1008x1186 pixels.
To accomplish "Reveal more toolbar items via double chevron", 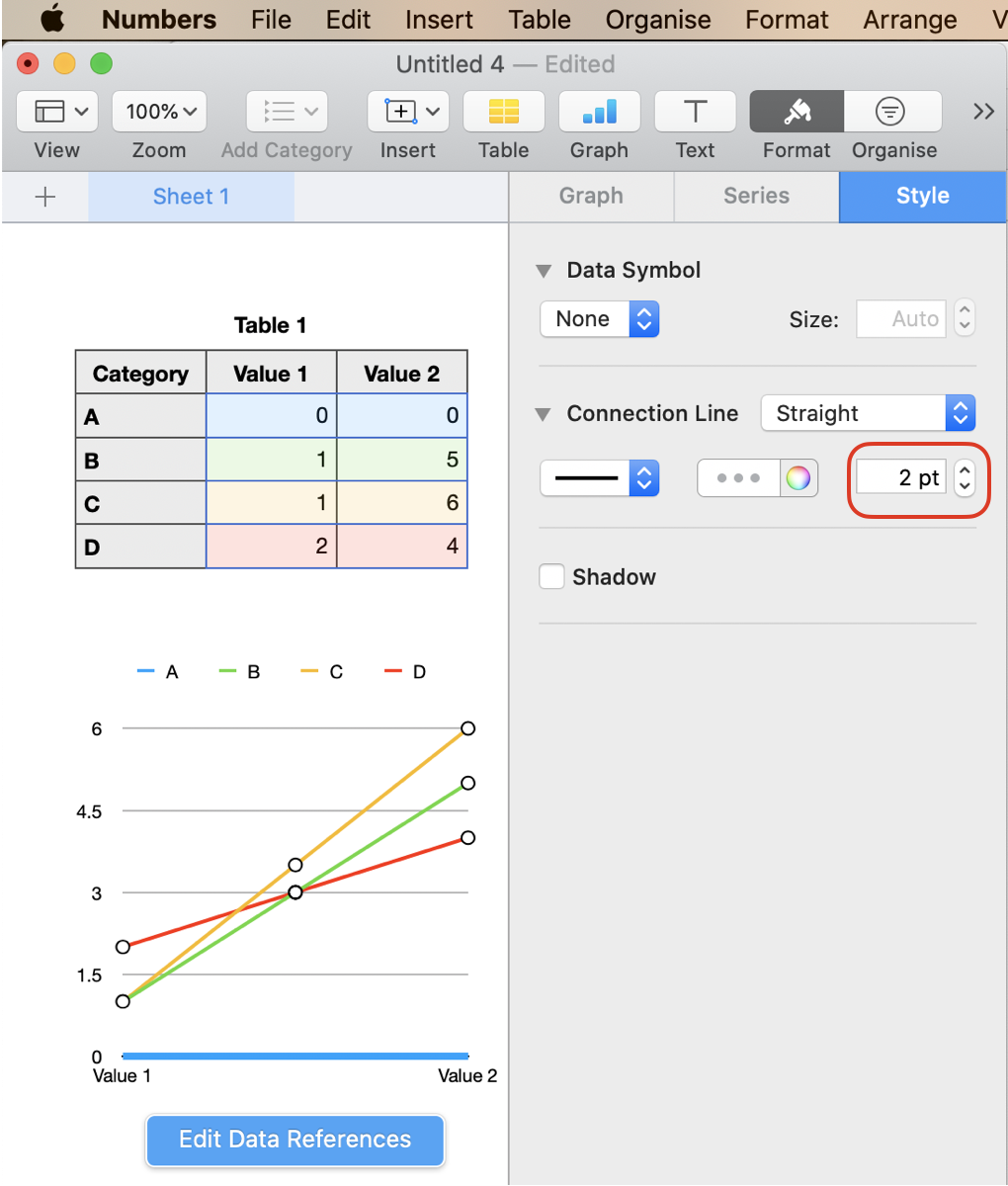I will point(982,112).
